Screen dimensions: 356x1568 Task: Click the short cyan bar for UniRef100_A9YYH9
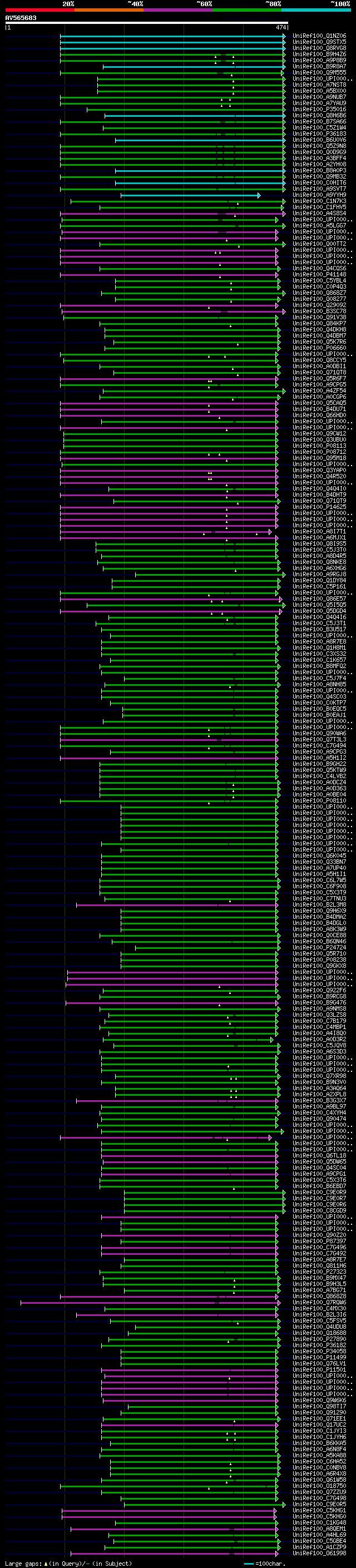click(190, 195)
